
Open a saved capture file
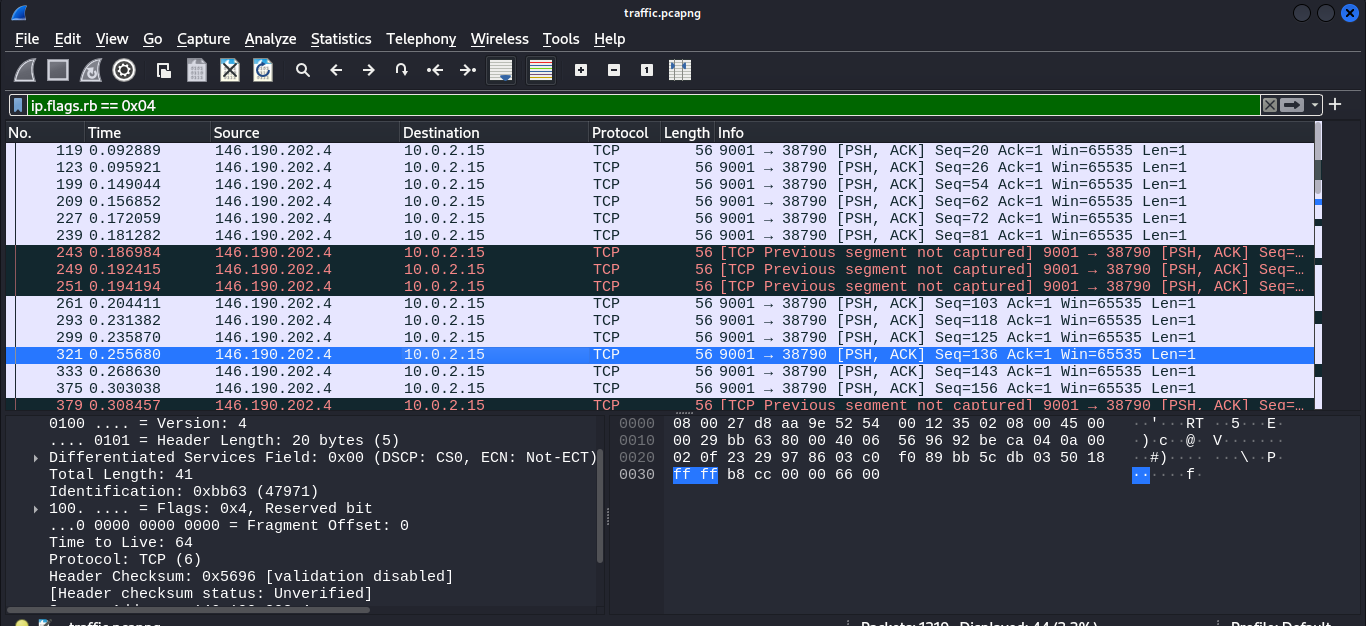click(x=161, y=70)
